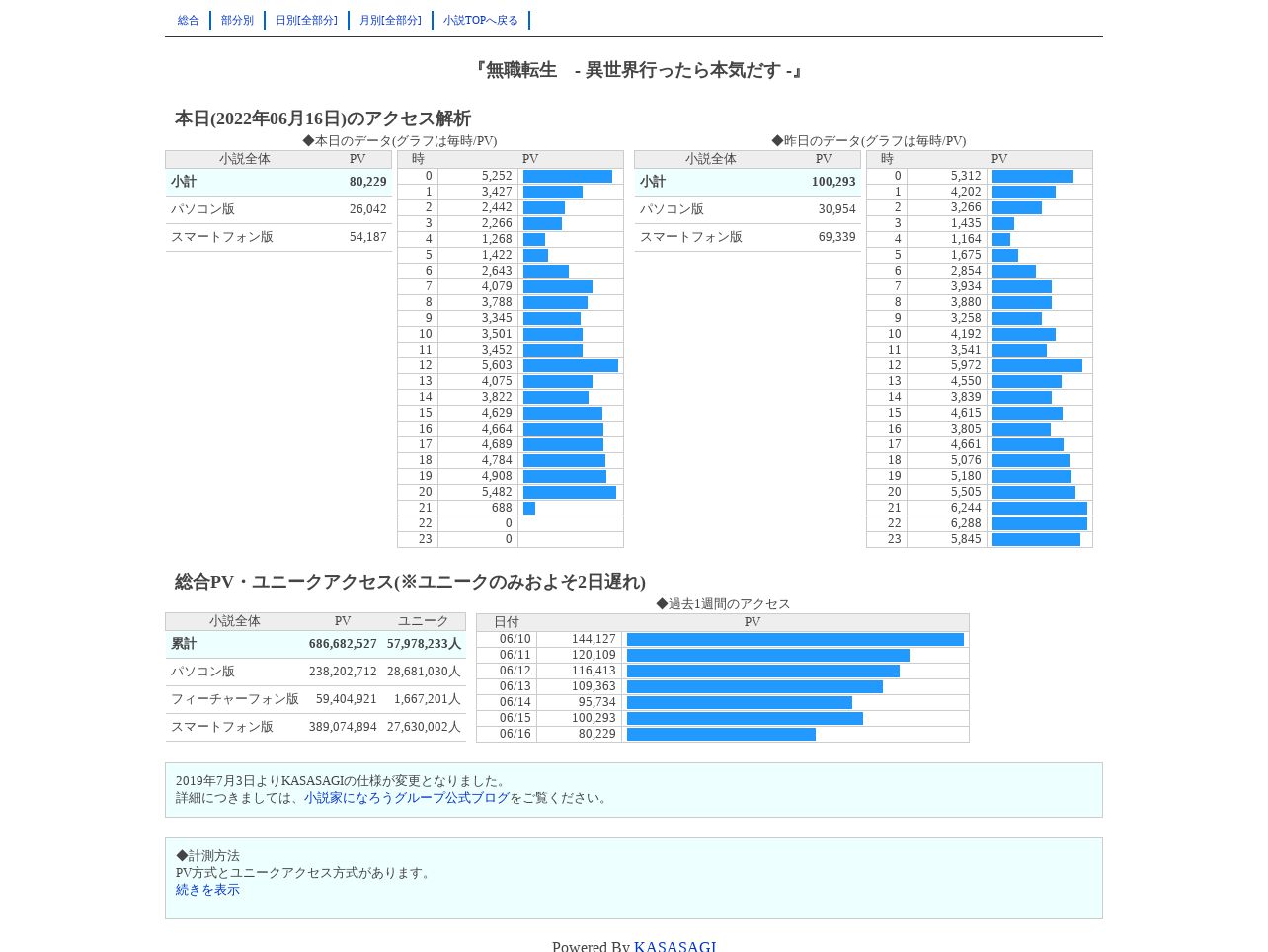Click today's hour 7 PV value 4,079

click(497, 286)
